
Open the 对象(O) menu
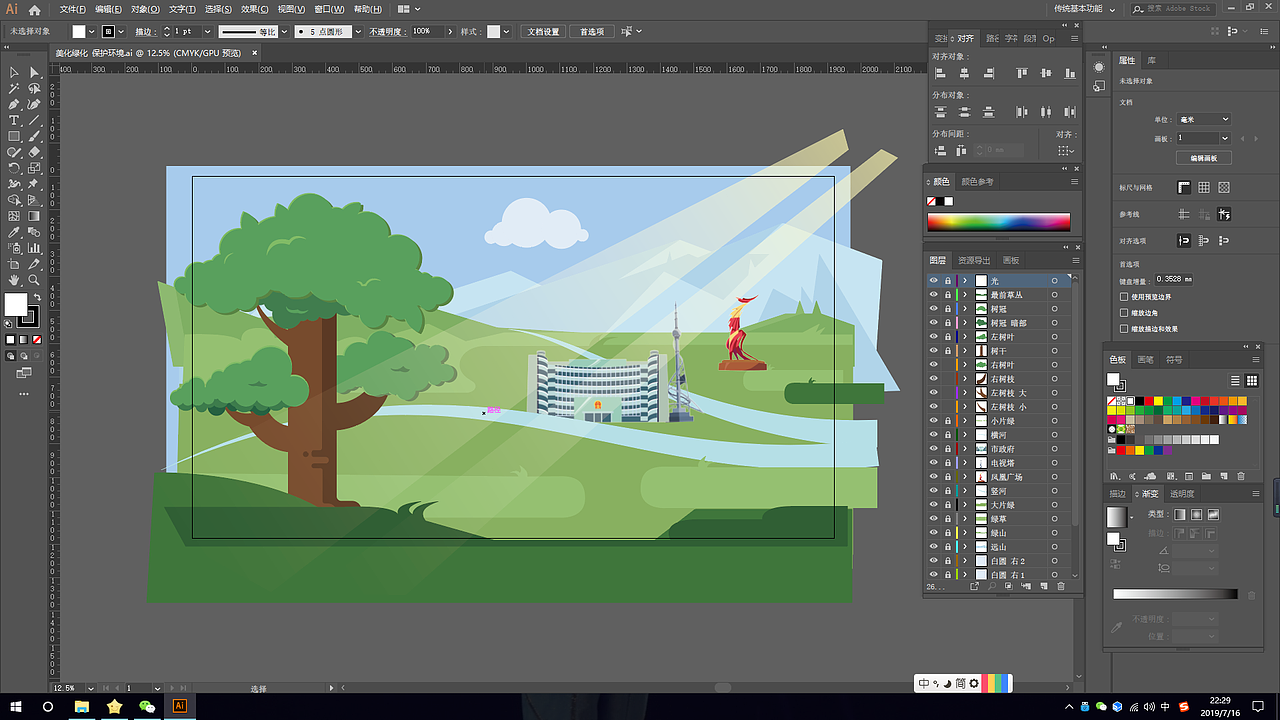[145, 9]
